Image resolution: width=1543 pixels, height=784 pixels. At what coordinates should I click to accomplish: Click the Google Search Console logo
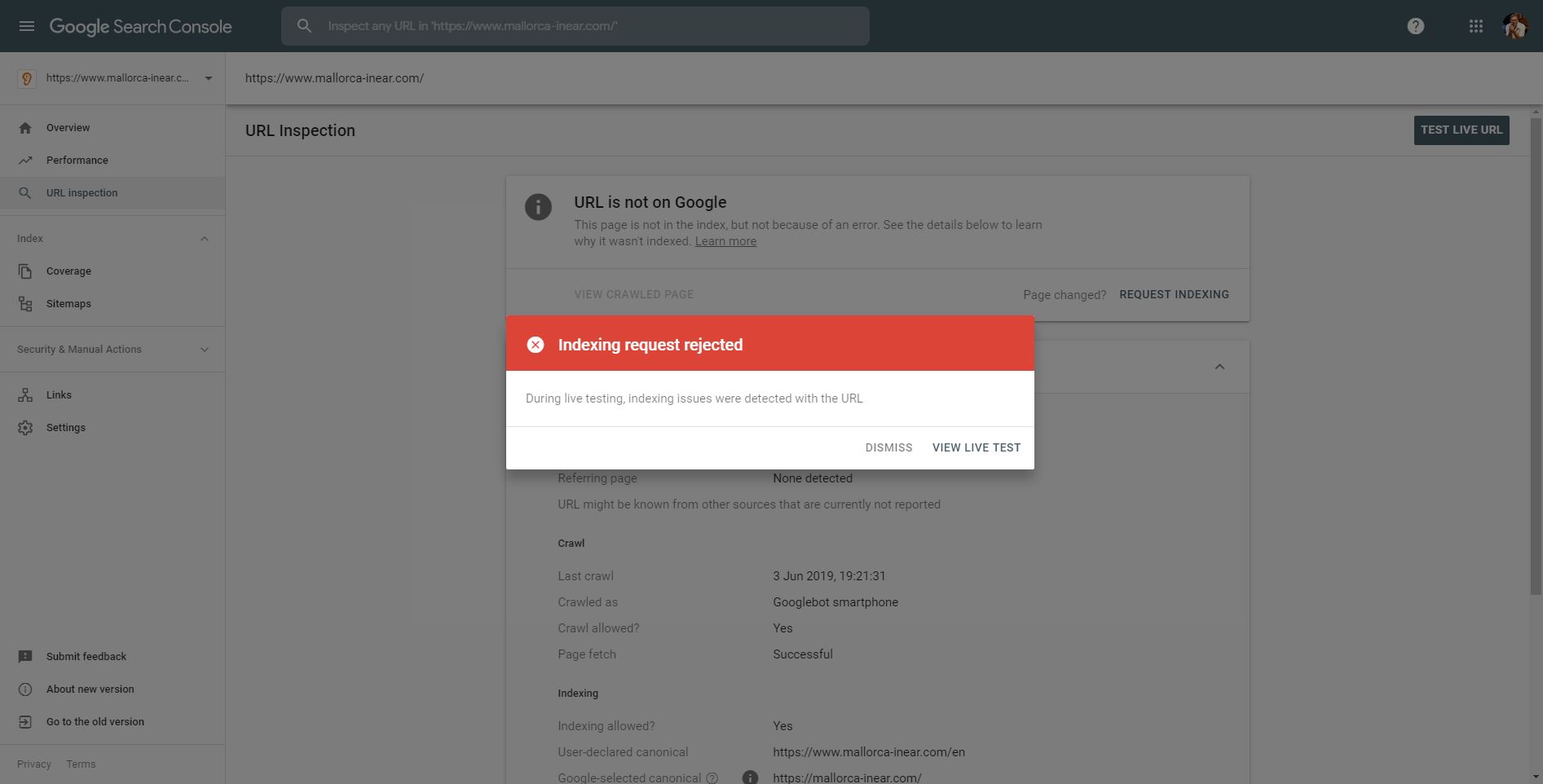click(x=141, y=26)
